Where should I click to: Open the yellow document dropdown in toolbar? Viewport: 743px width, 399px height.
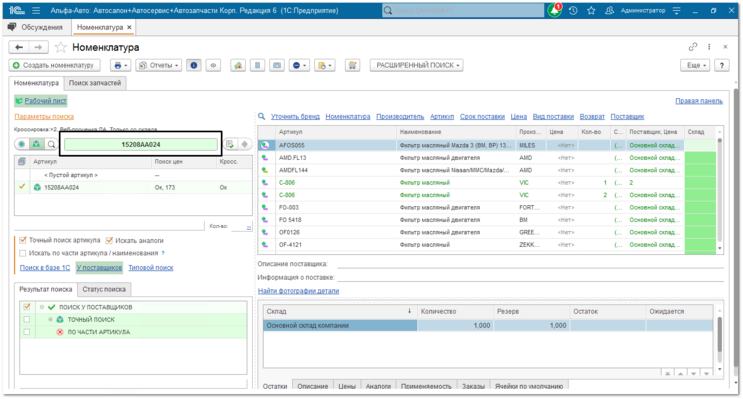pos(325,65)
